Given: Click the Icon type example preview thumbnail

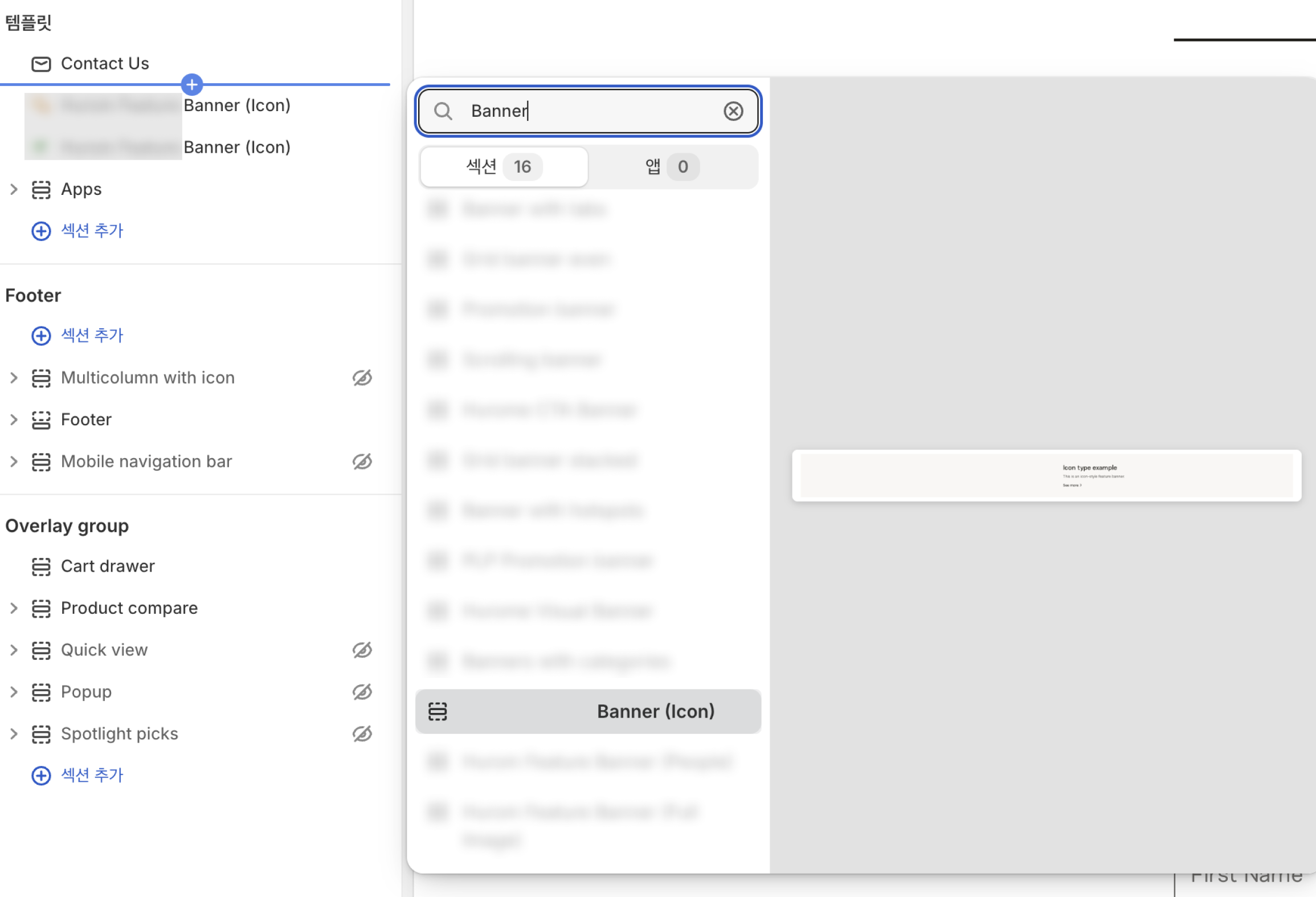Looking at the screenshot, I should pyautogui.click(x=1046, y=476).
